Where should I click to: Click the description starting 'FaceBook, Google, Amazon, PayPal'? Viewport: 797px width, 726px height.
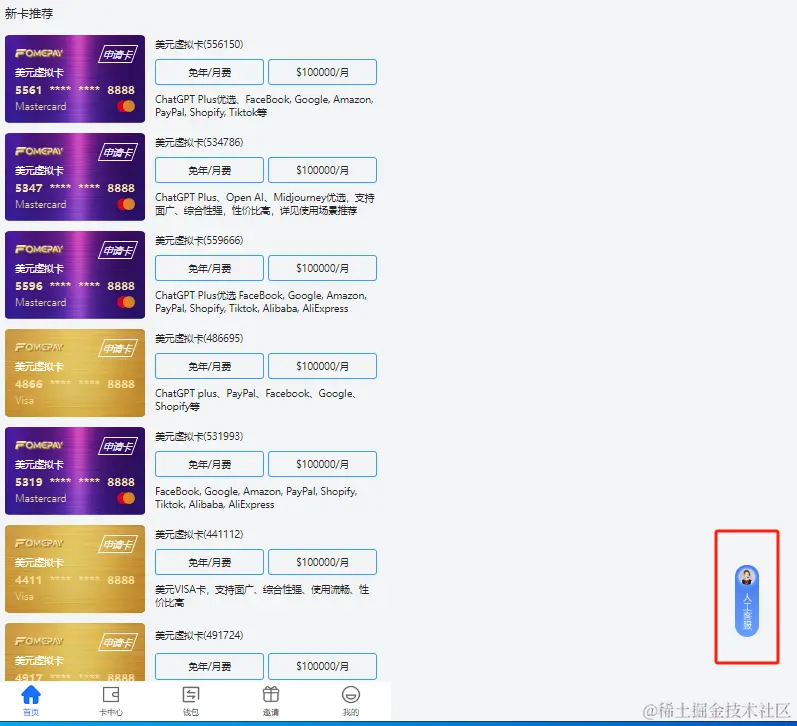(x=256, y=498)
